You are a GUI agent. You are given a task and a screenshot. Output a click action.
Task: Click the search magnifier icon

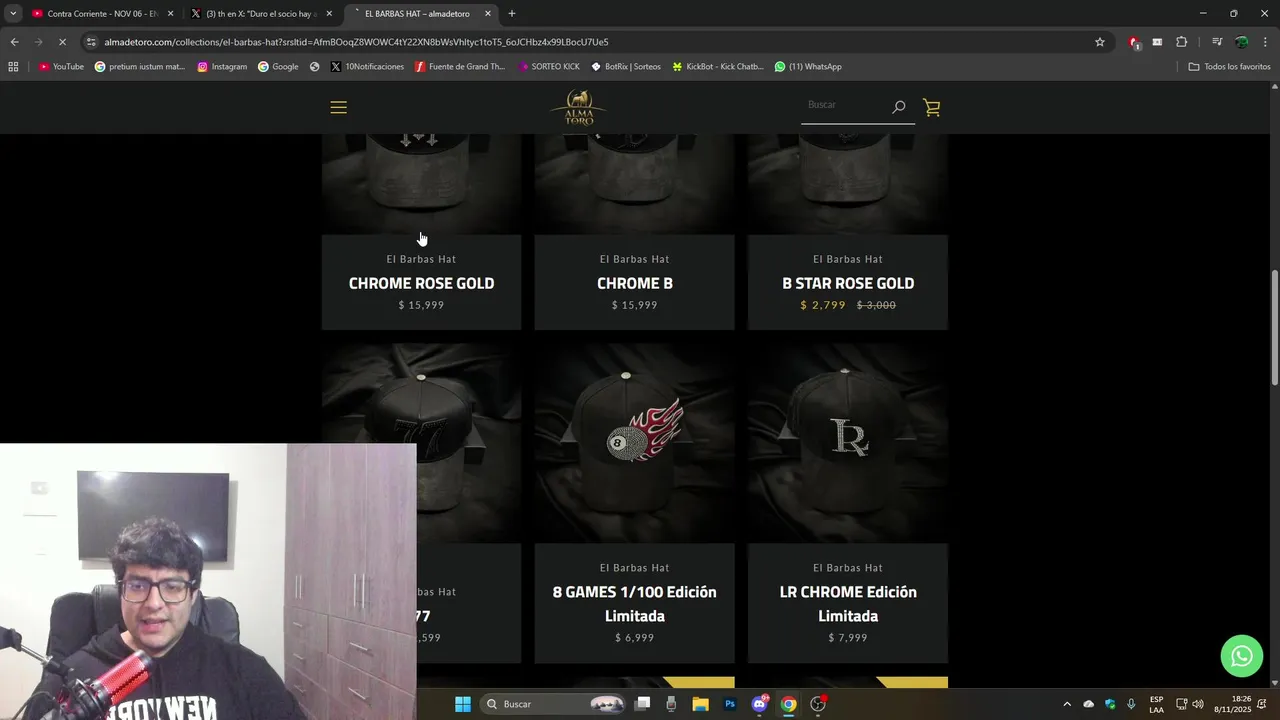pos(898,107)
